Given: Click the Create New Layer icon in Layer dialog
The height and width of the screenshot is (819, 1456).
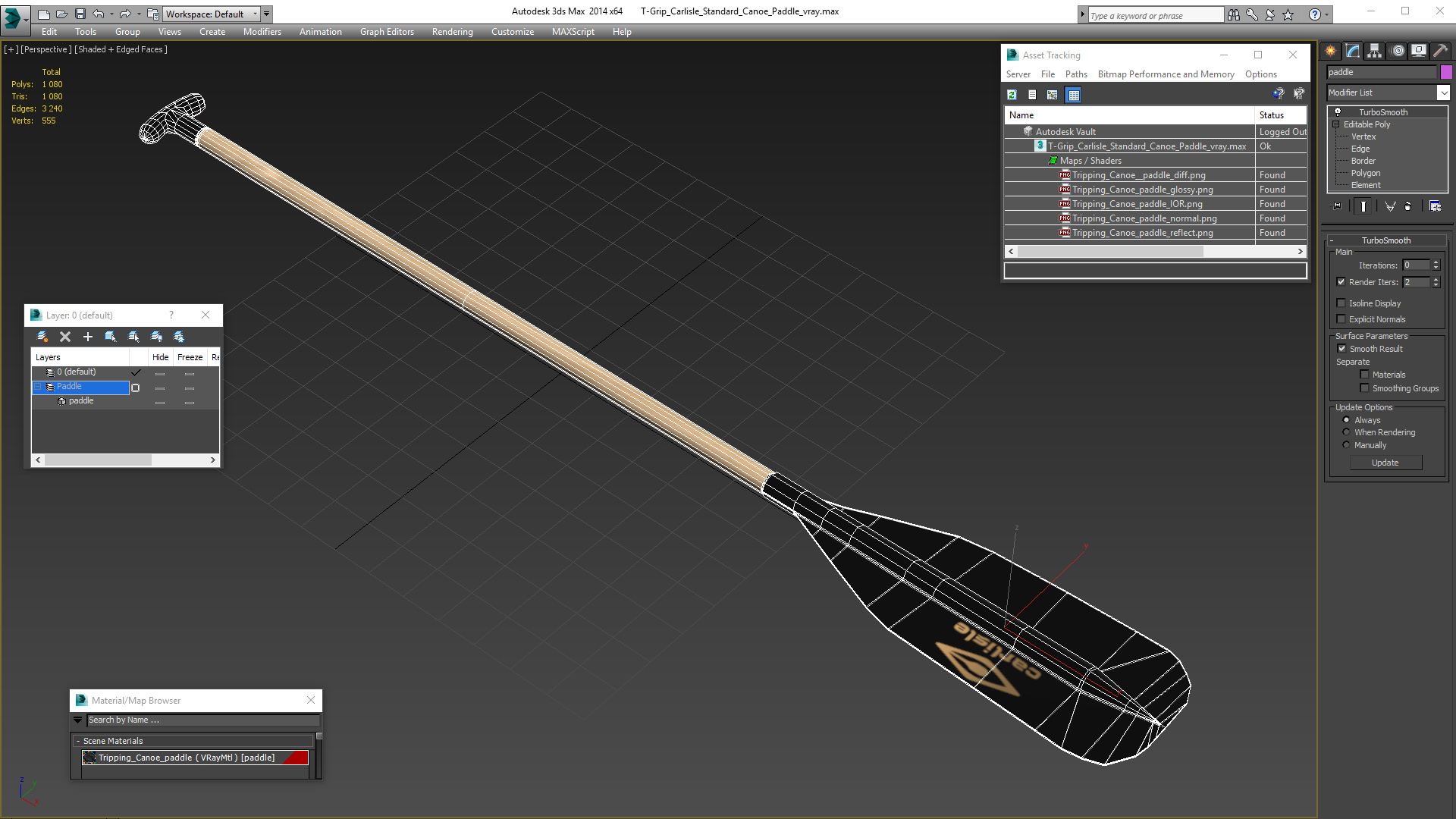Looking at the screenshot, I should click(42, 336).
